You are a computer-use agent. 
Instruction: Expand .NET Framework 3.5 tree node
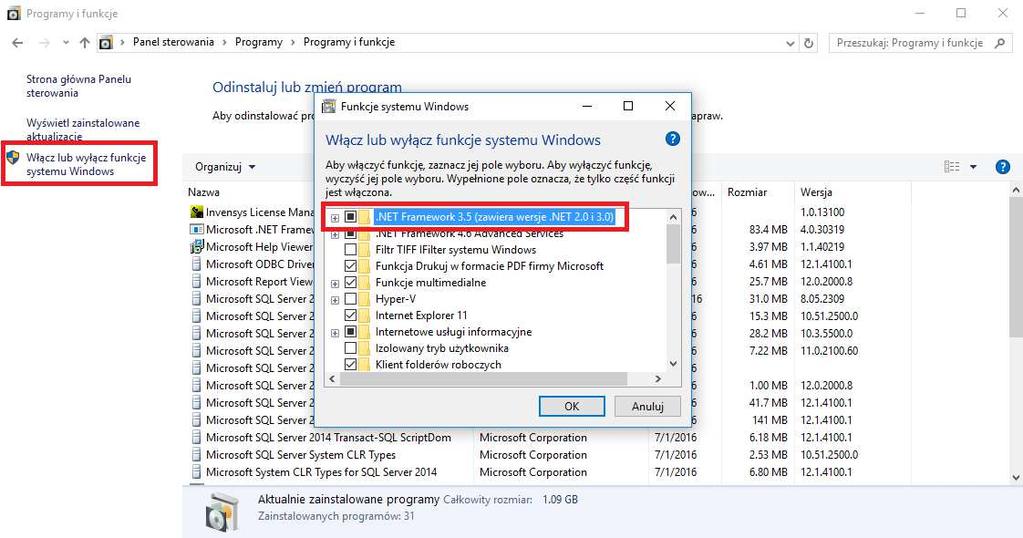(335, 218)
